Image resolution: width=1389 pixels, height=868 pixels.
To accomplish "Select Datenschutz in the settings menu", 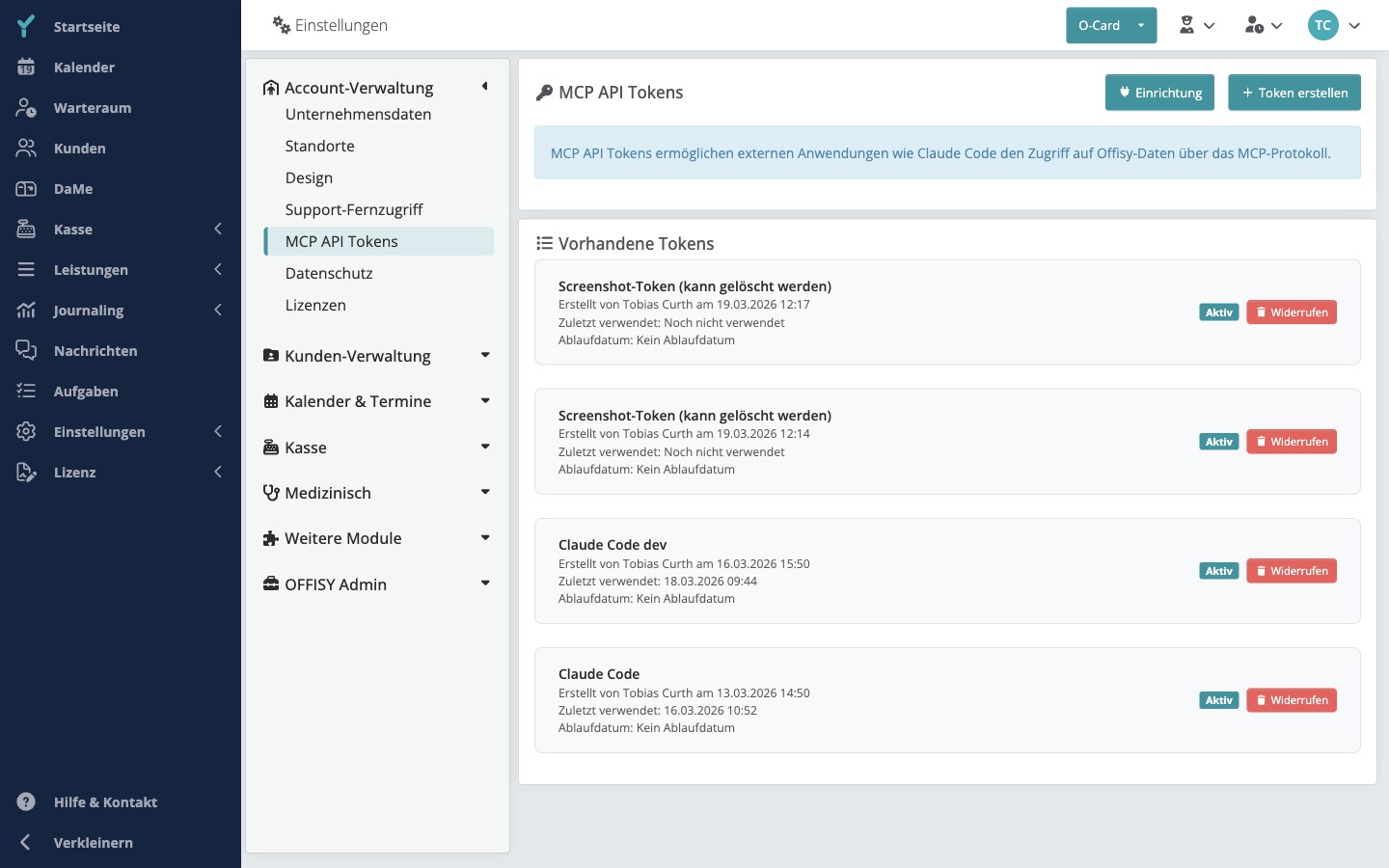I will tap(329, 273).
